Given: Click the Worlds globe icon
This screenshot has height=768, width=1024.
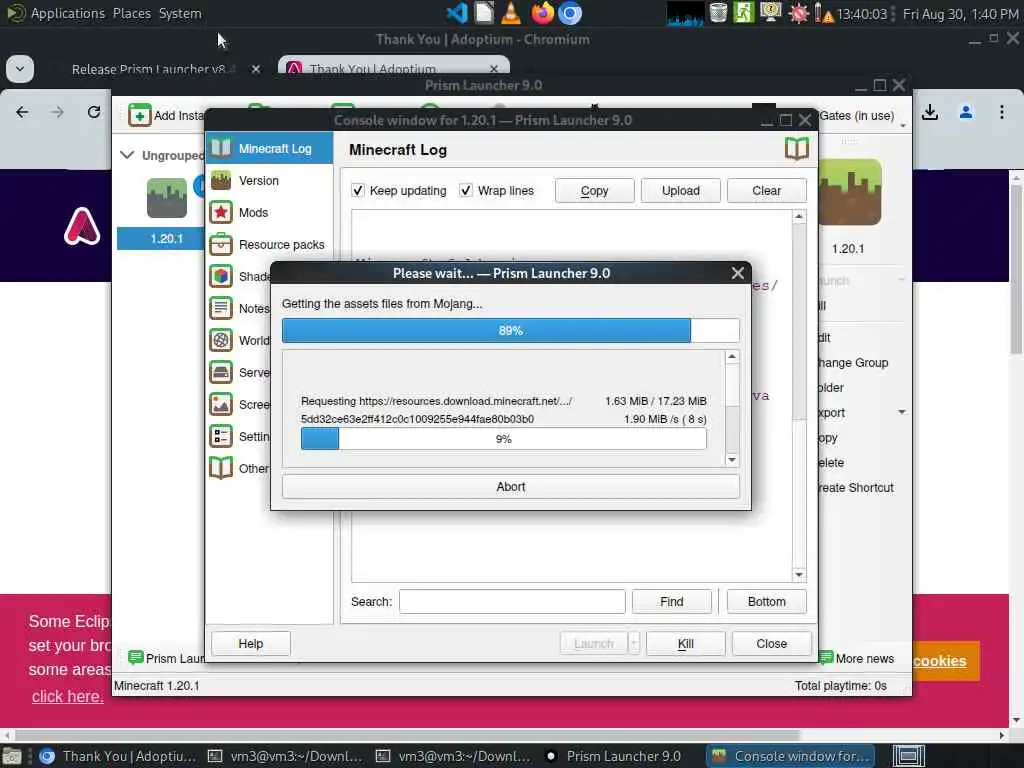Looking at the screenshot, I should point(221,340).
